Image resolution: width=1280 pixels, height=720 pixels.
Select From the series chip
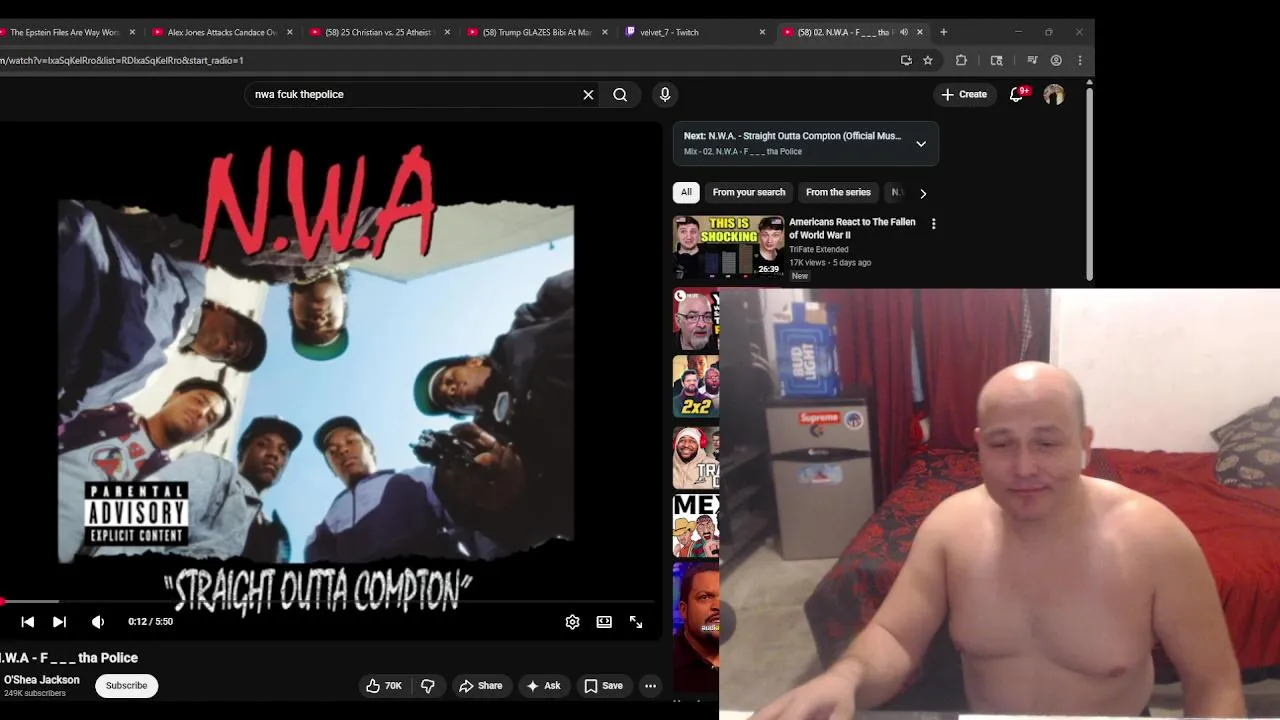838,193
